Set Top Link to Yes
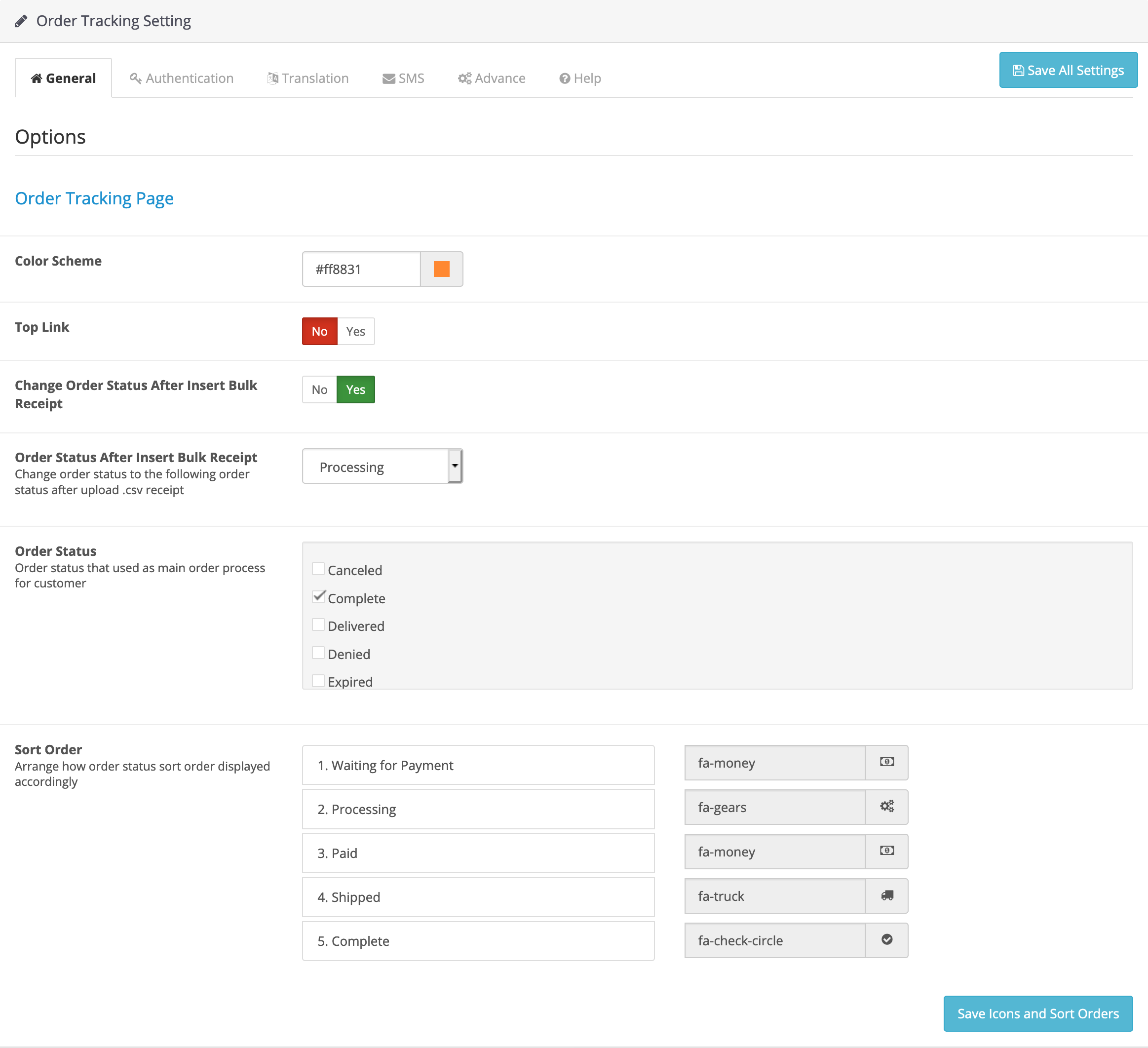 tap(355, 332)
